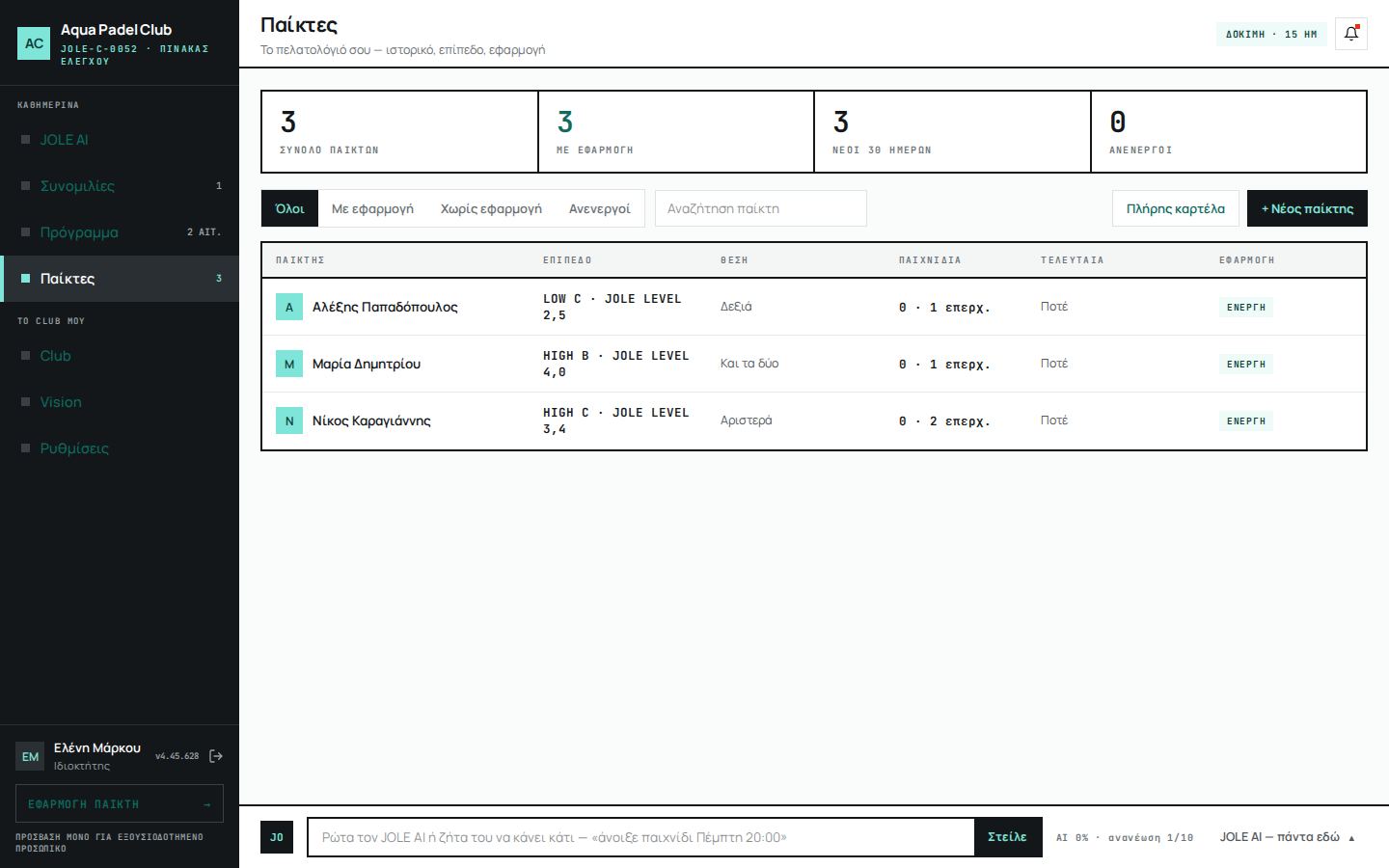This screenshot has width=1389, height=868.
Task: Switch to the Χωρίς εφαρμογή filter
Action: coord(491,208)
